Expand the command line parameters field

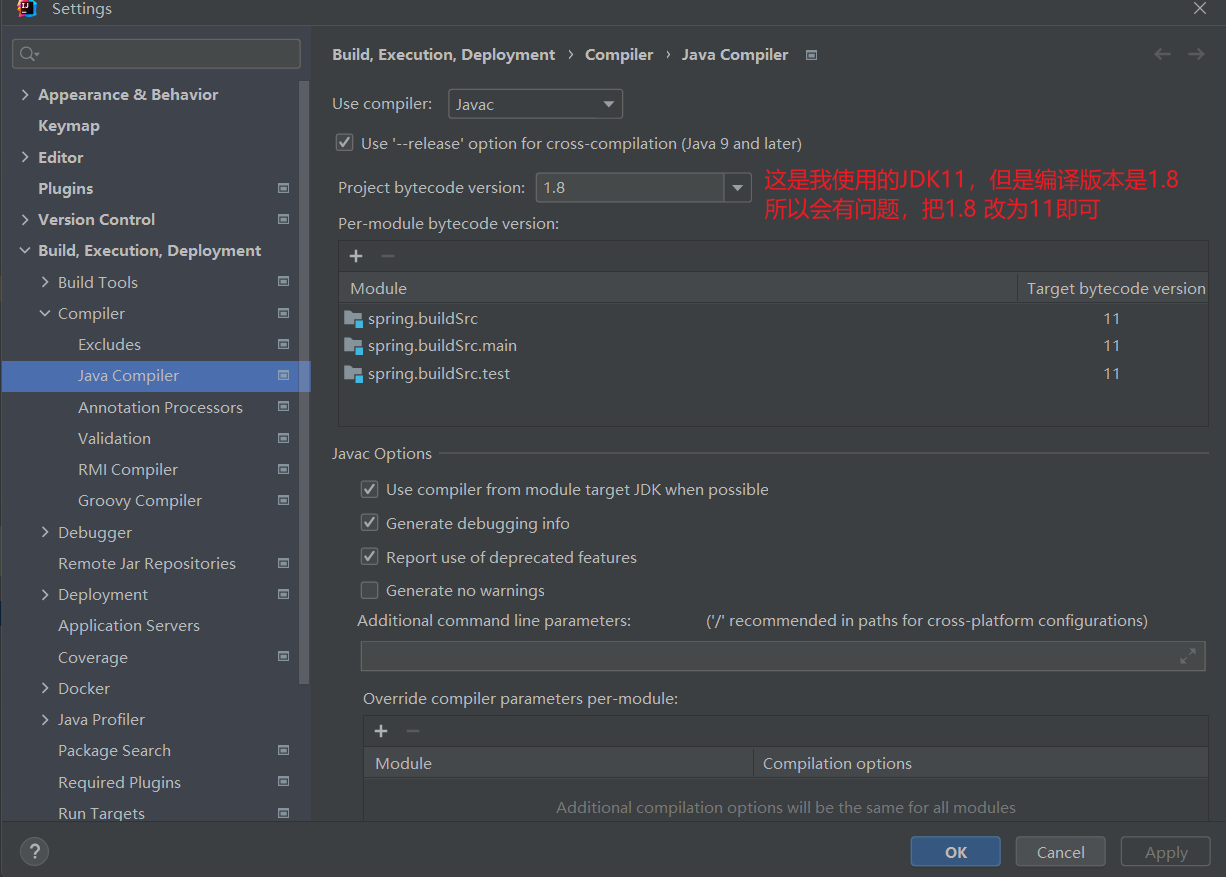coord(1187,656)
